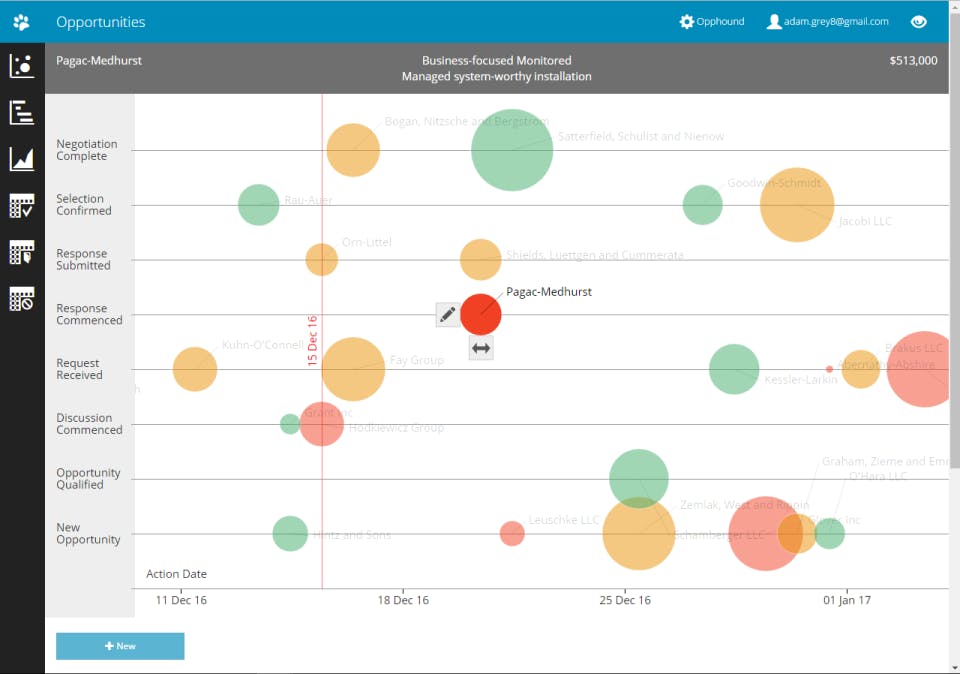
Task: Click the horizontal move arrows icon
Action: click(x=481, y=348)
